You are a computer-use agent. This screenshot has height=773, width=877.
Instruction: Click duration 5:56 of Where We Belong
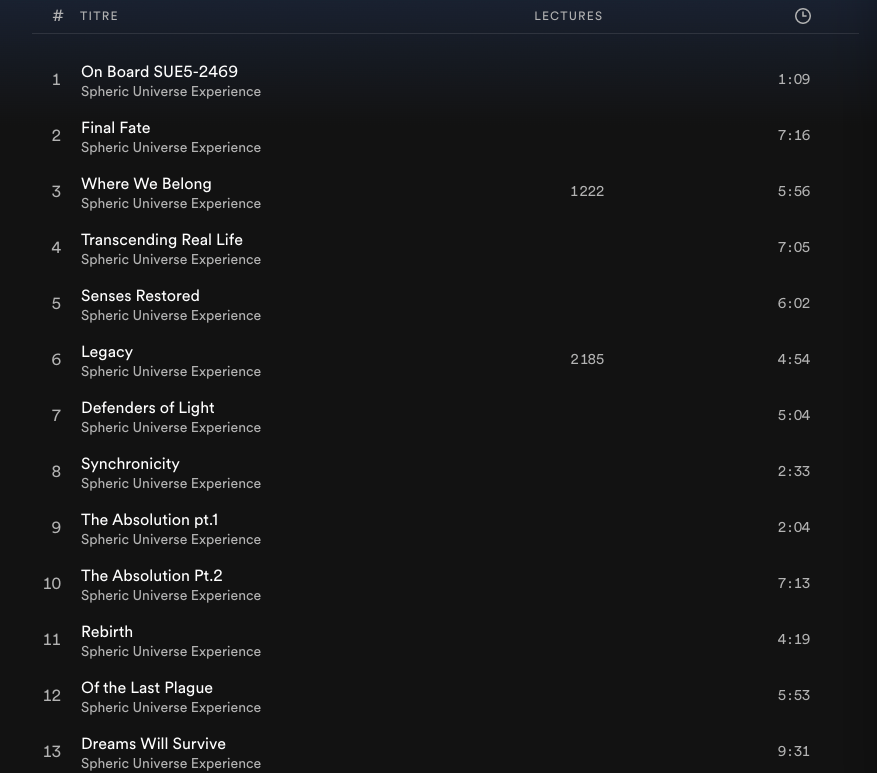coord(794,191)
